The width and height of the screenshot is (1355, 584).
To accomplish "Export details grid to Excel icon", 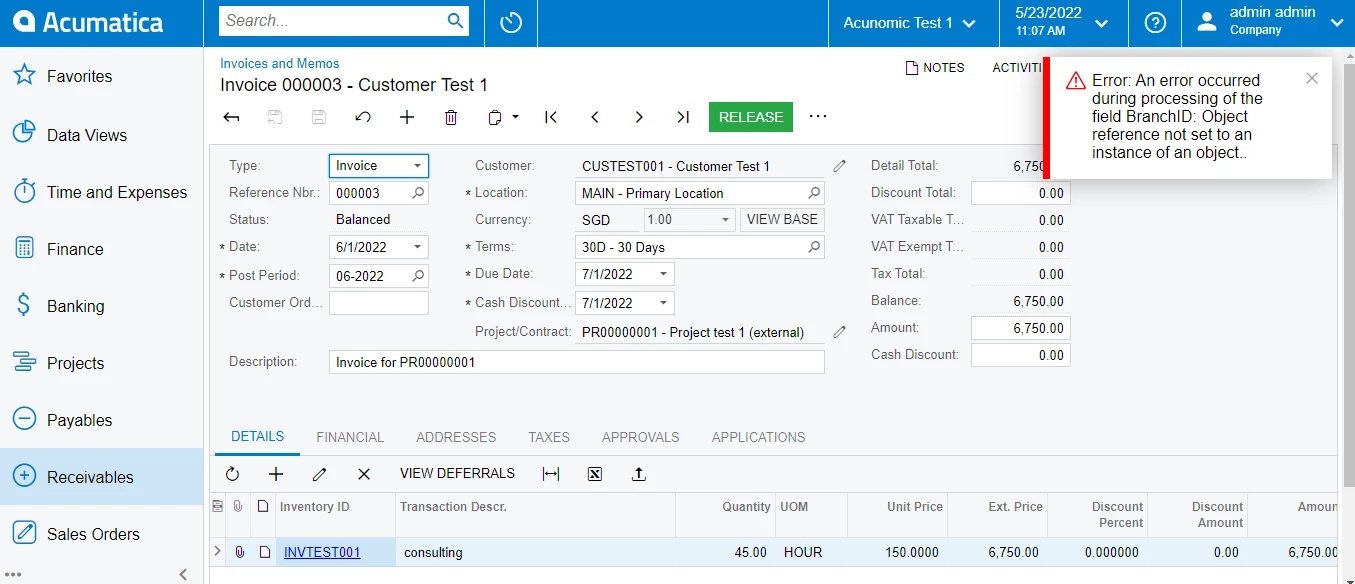I will tap(595, 474).
